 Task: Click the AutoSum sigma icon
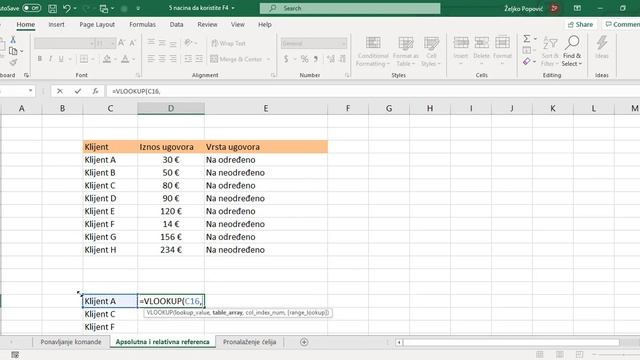pos(527,39)
